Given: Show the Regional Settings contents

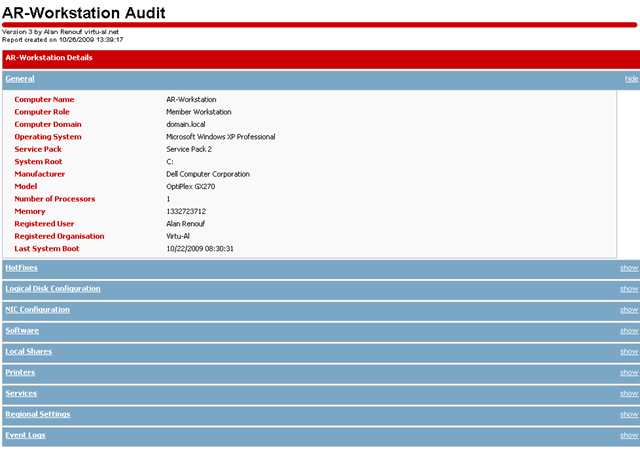Looking at the screenshot, I should tap(629, 414).
